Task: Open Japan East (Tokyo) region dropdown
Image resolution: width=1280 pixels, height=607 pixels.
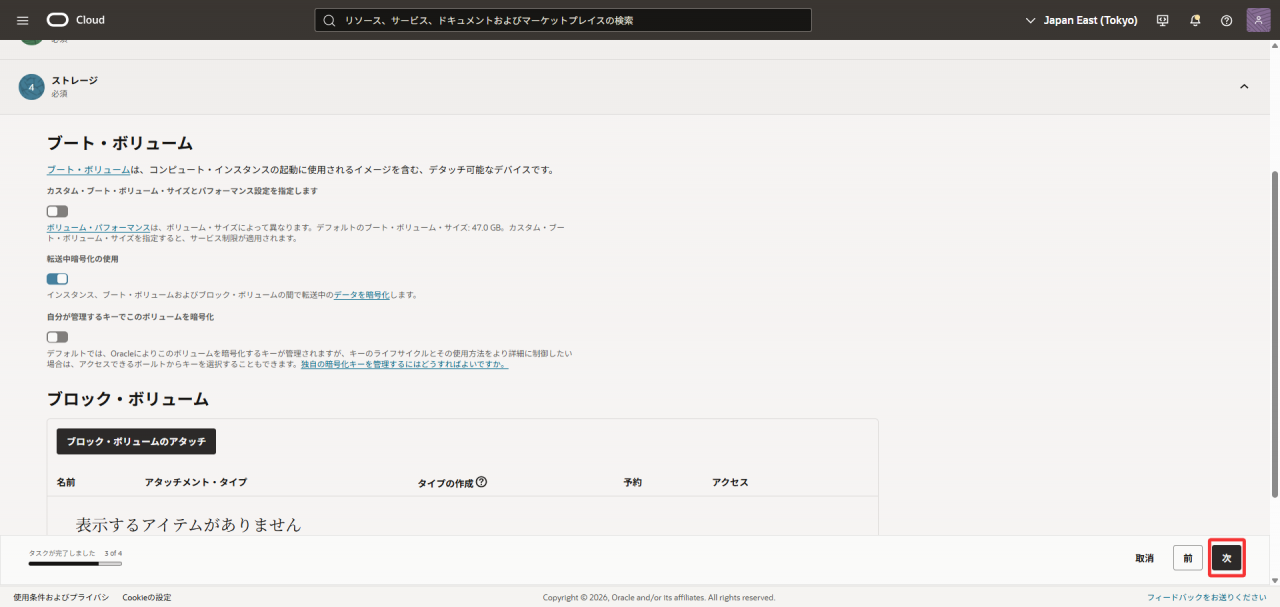Action: (x=1082, y=20)
